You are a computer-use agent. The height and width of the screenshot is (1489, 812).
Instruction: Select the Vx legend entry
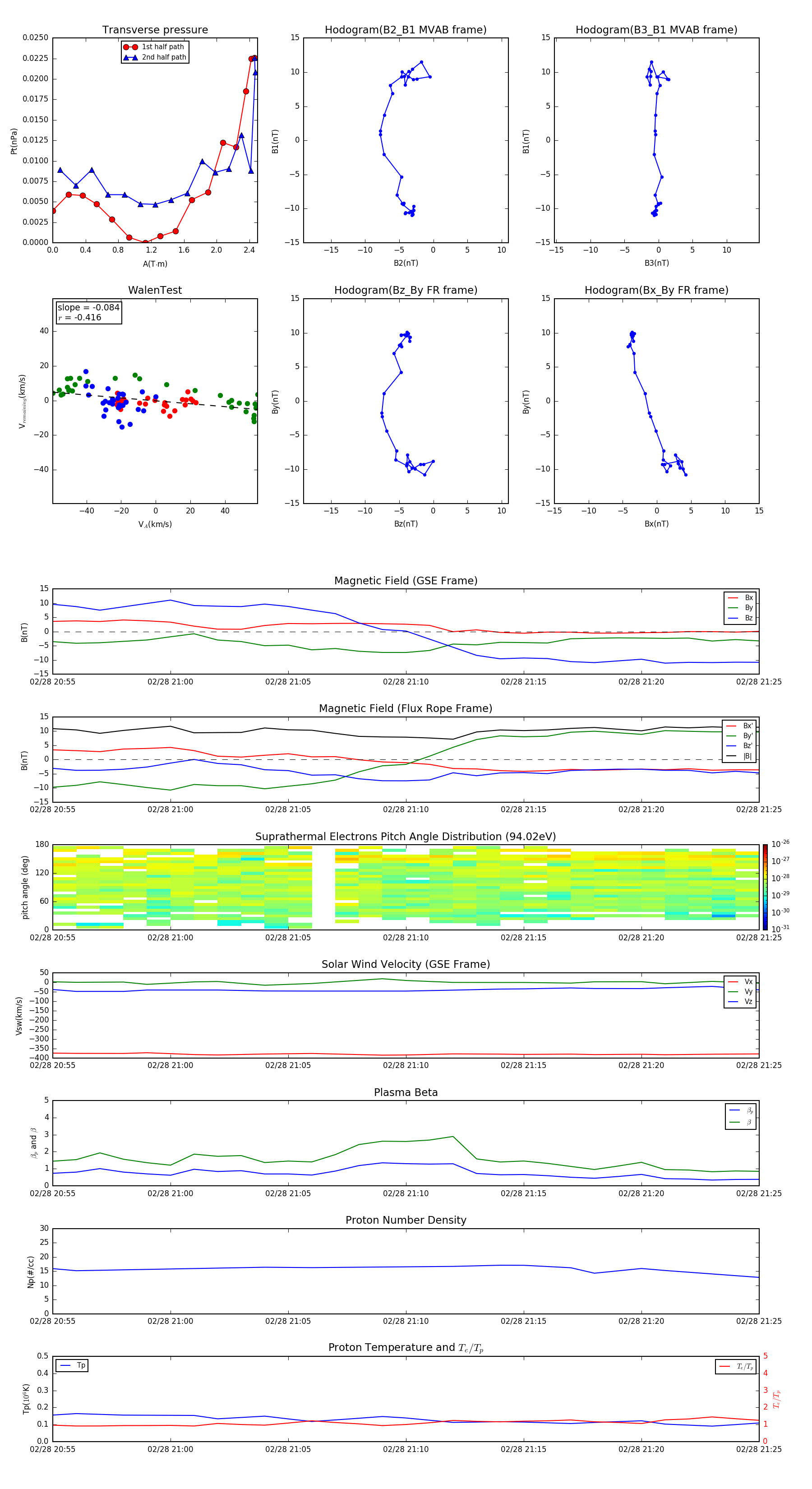click(740, 981)
